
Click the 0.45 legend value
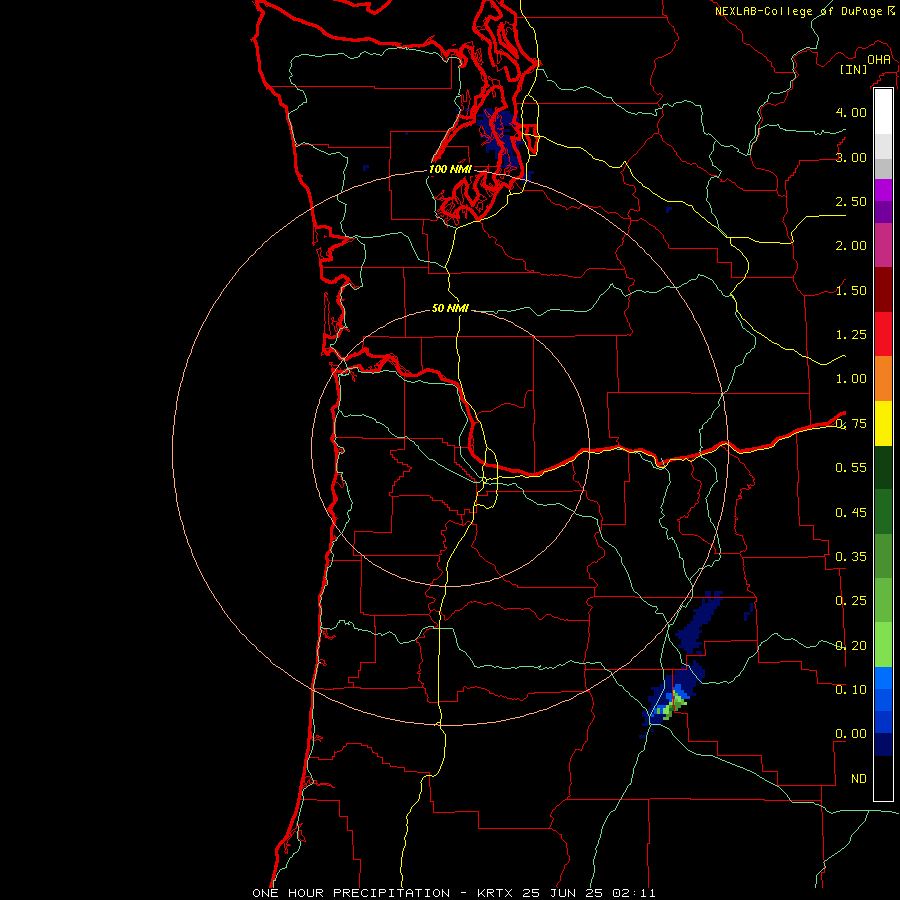[851, 513]
